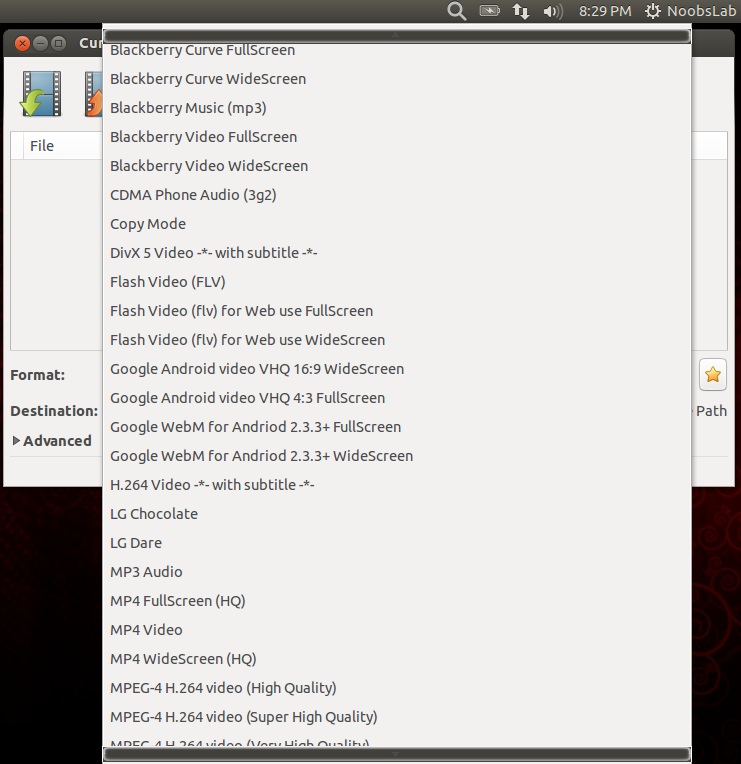Select Flash Video for Web use WideScreen

pos(397,340)
